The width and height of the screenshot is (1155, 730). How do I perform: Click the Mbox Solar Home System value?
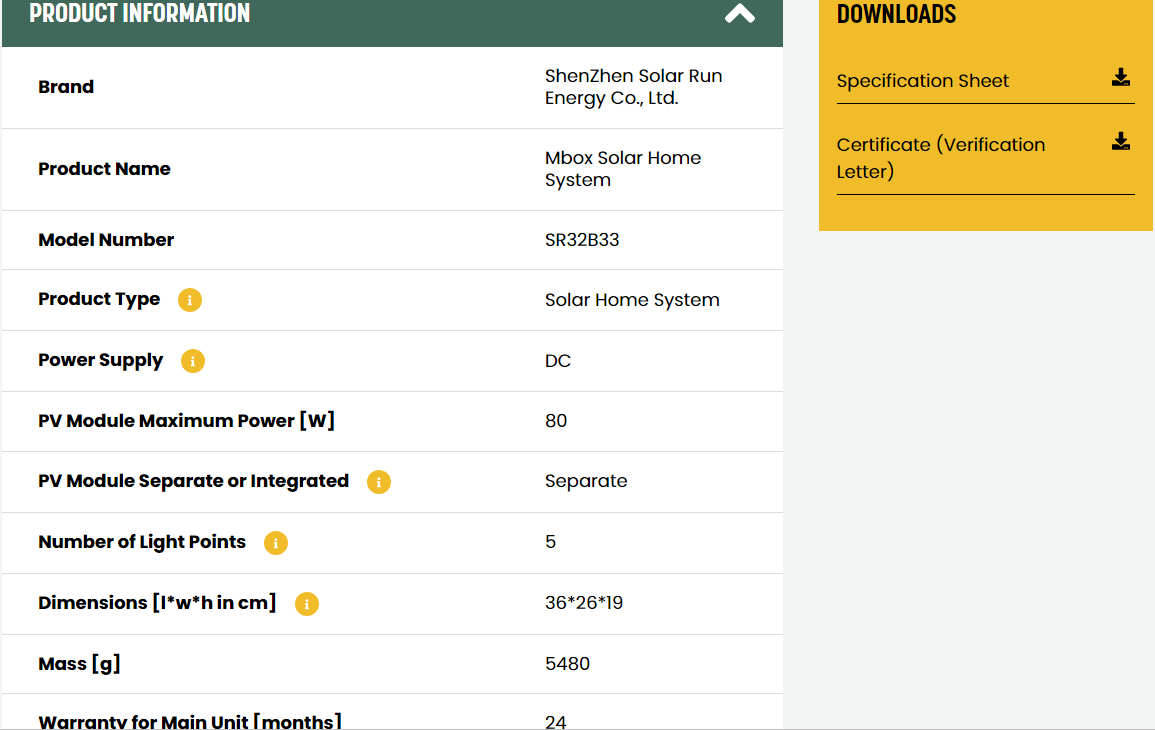point(622,169)
